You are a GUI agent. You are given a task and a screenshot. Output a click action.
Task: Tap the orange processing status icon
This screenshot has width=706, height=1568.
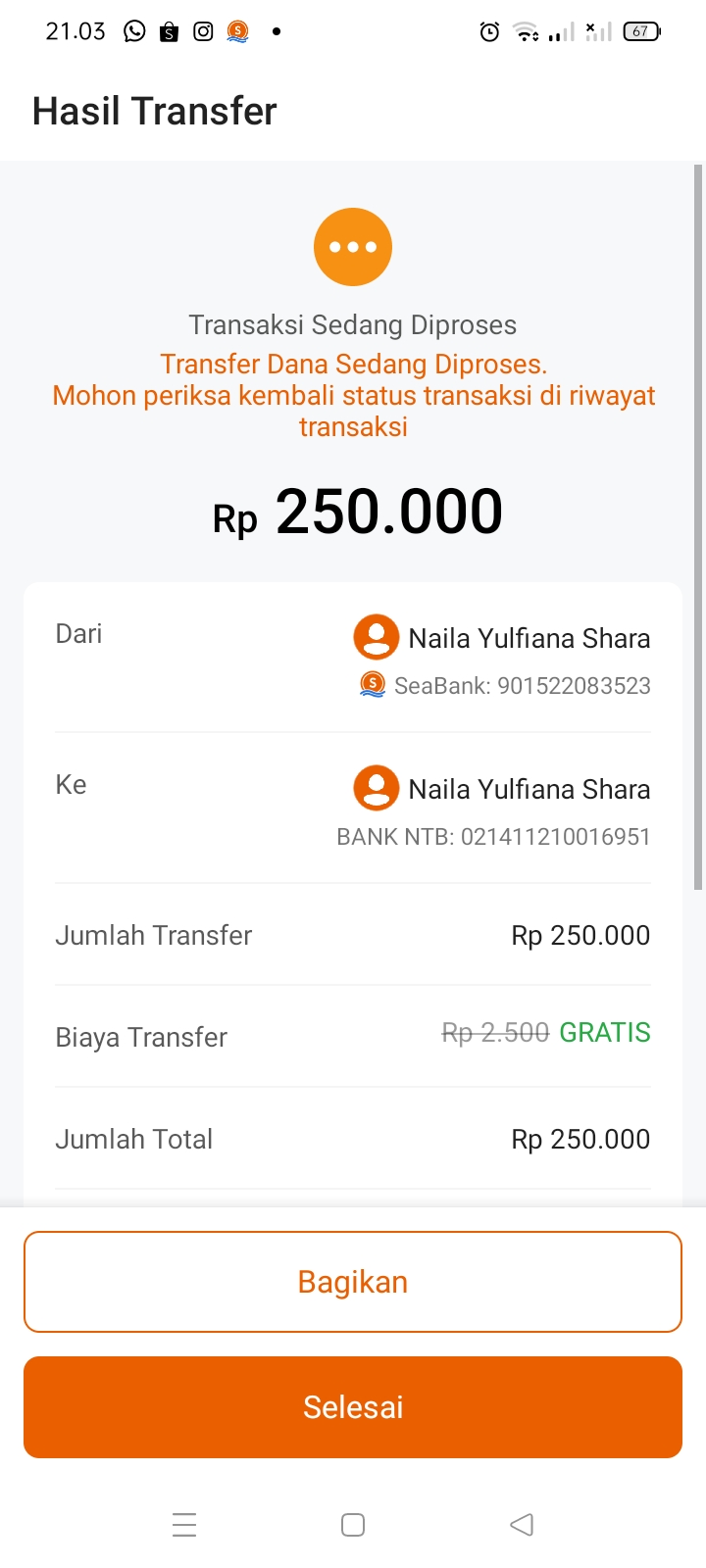pyautogui.click(x=353, y=247)
